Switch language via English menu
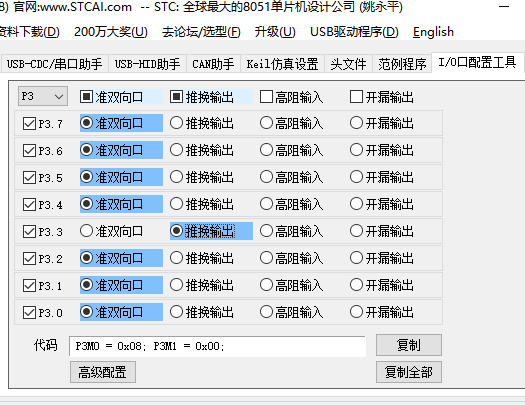The width and height of the screenshot is (525, 405). tap(433, 32)
